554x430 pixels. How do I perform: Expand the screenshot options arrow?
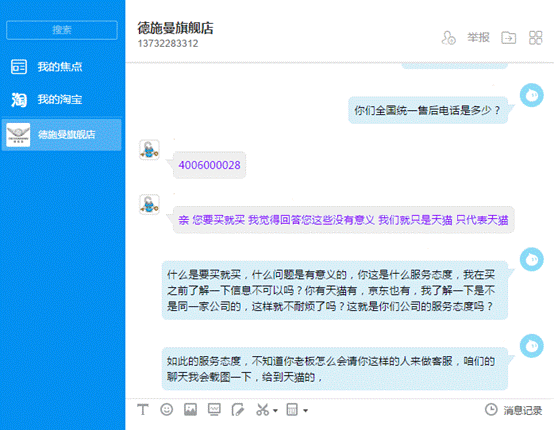(x=276, y=411)
